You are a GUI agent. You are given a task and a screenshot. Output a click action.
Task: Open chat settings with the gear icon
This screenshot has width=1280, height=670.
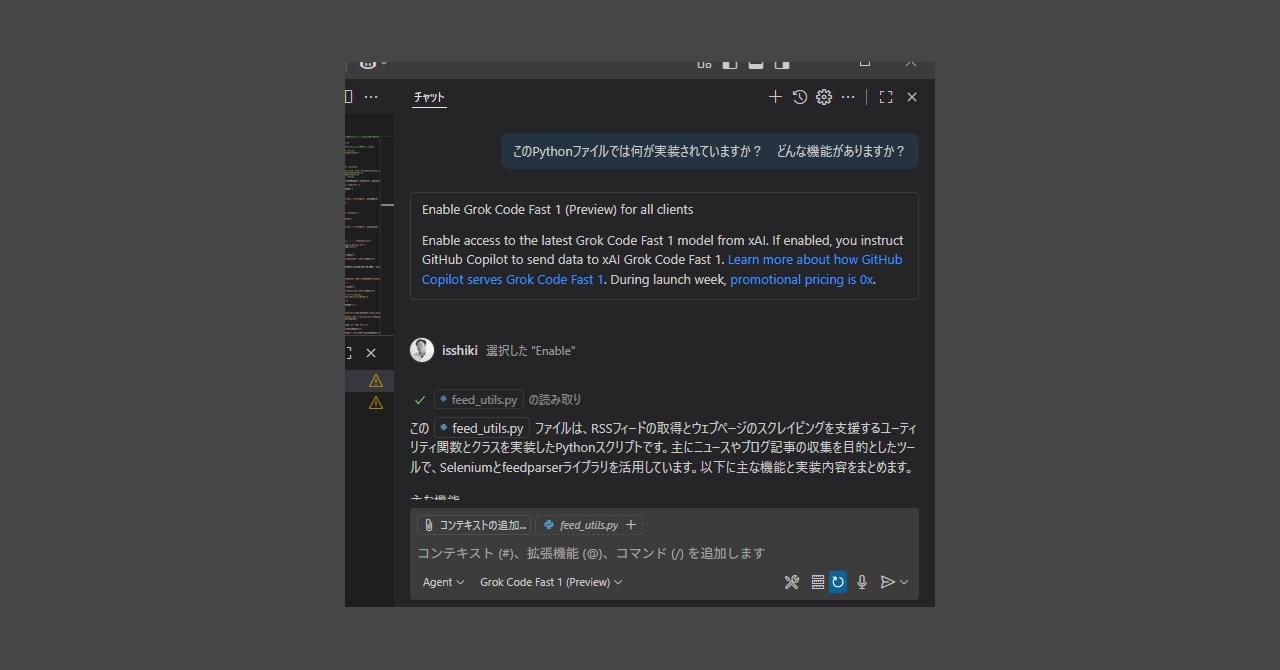coord(823,96)
